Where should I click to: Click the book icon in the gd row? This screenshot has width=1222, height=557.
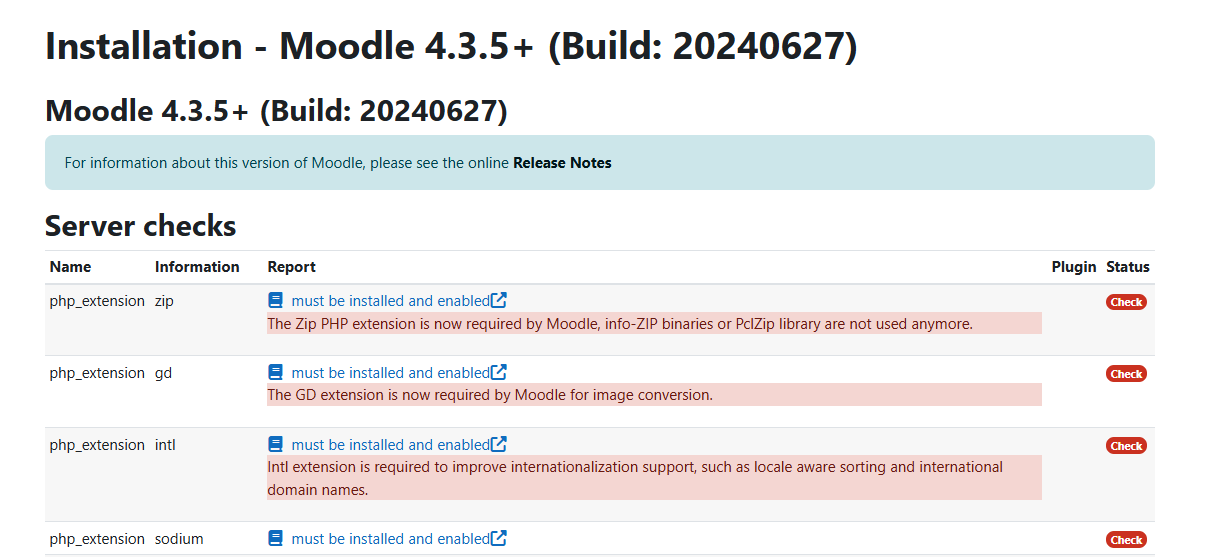(276, 372)
